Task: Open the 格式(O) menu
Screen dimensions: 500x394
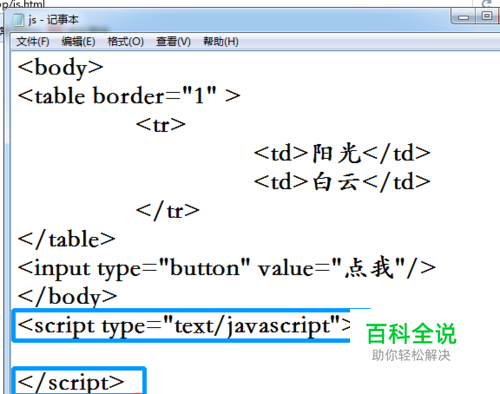Action: coord(126,42)
